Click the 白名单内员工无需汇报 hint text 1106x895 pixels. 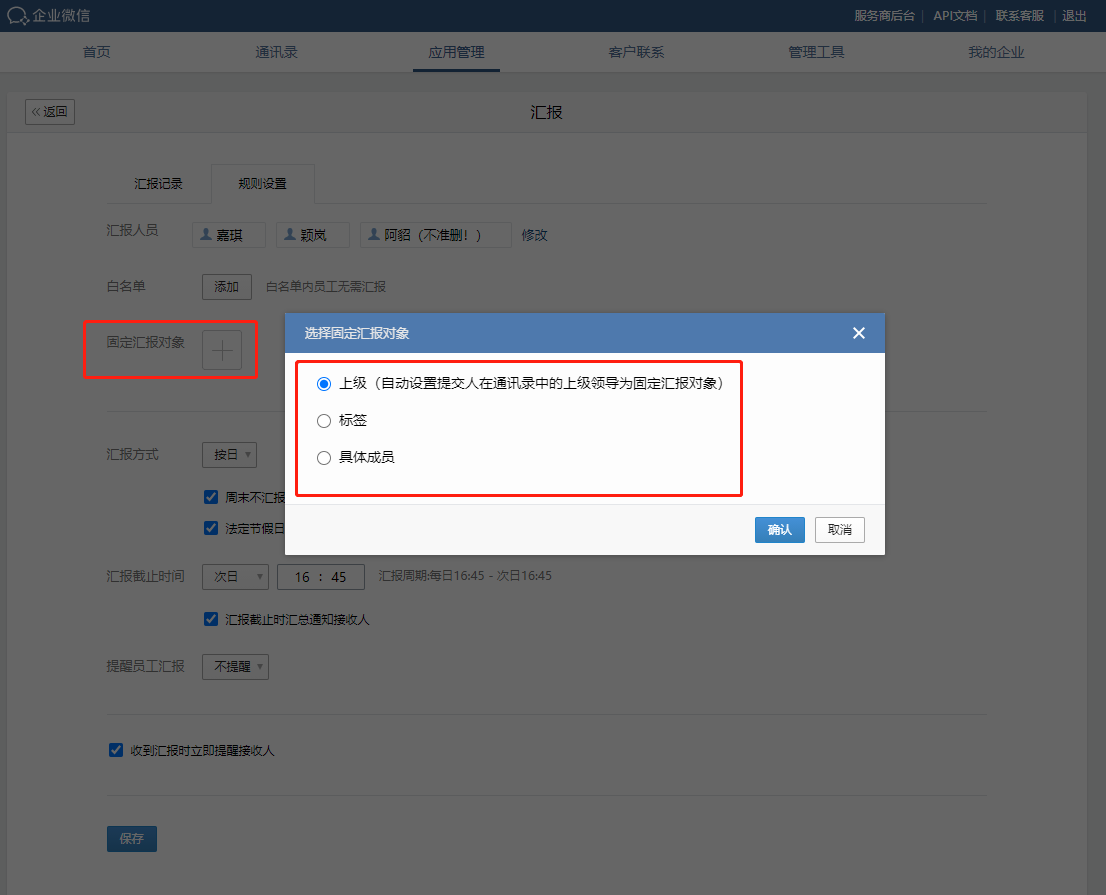tap(326, 287)
